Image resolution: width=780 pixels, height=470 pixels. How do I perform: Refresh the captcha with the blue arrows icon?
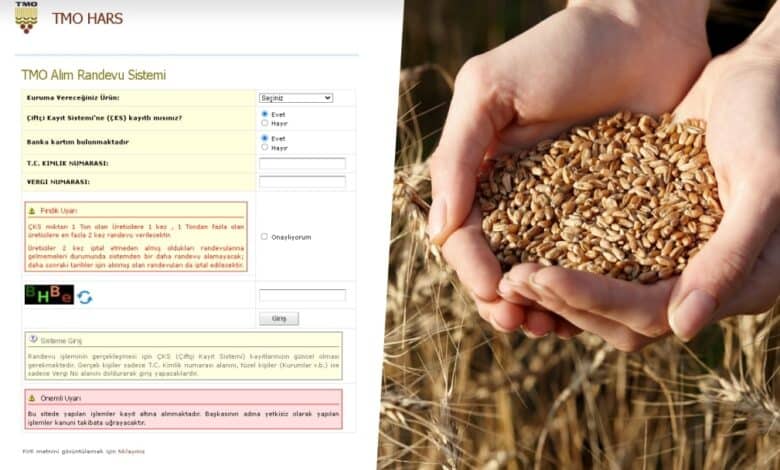click(85, 297)
